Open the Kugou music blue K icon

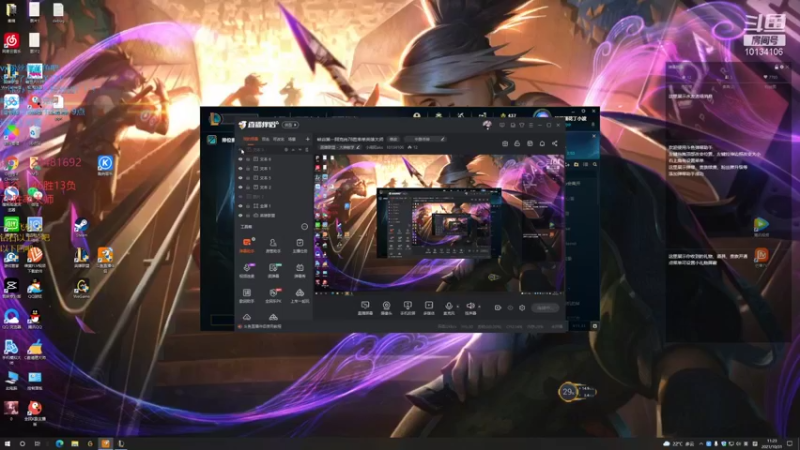(105, 165)
